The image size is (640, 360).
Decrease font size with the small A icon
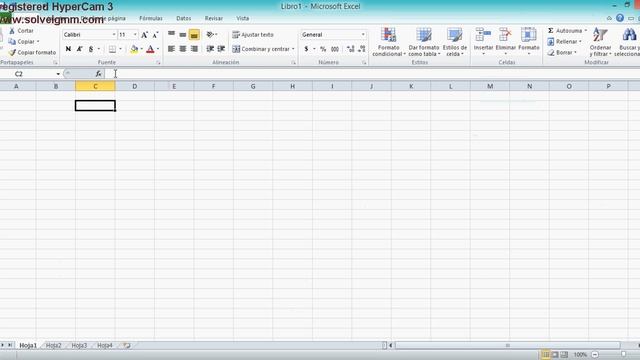click(155, 35)
